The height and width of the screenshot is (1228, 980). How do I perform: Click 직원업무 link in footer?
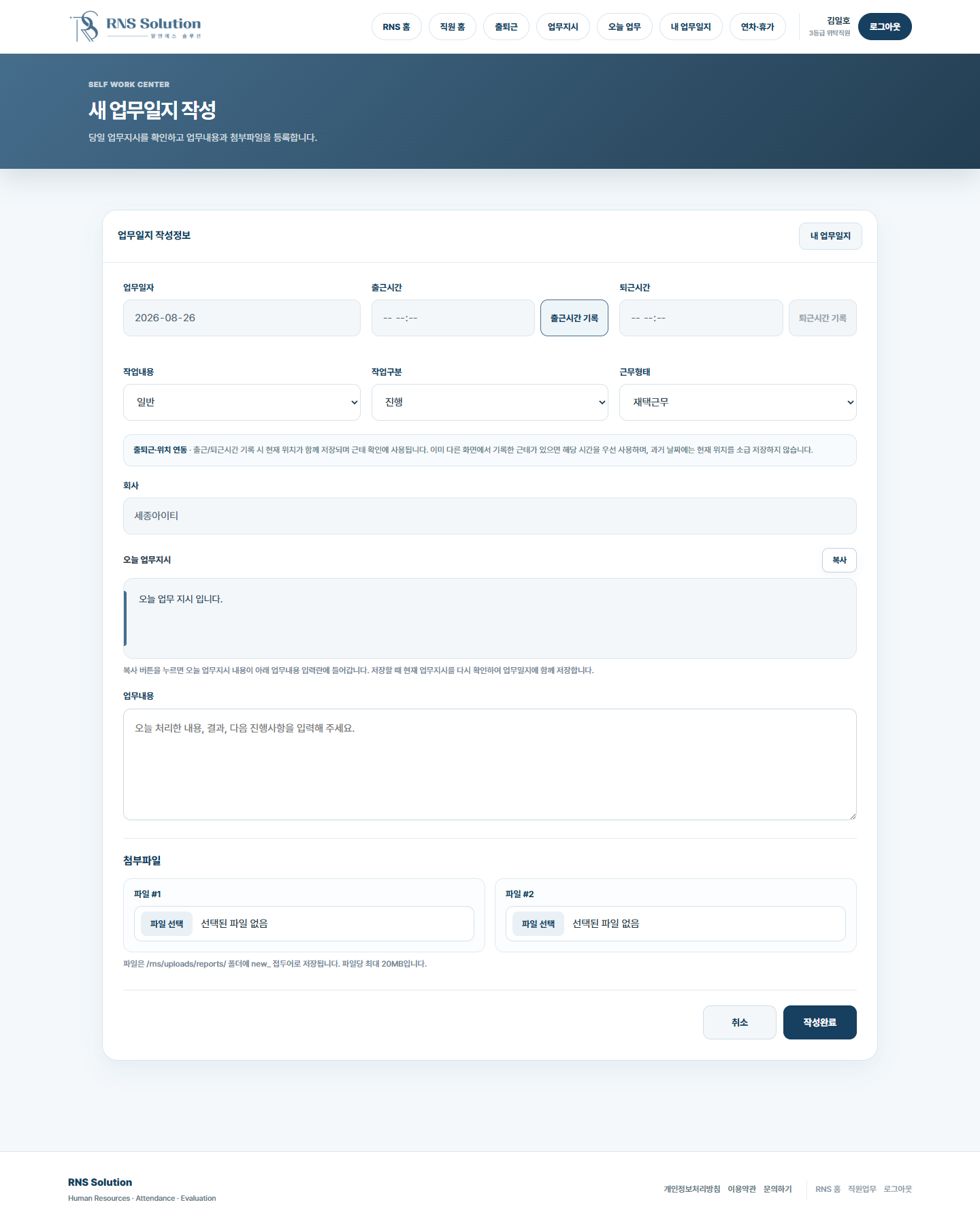pyautogui.click(x=862, y=1189)
